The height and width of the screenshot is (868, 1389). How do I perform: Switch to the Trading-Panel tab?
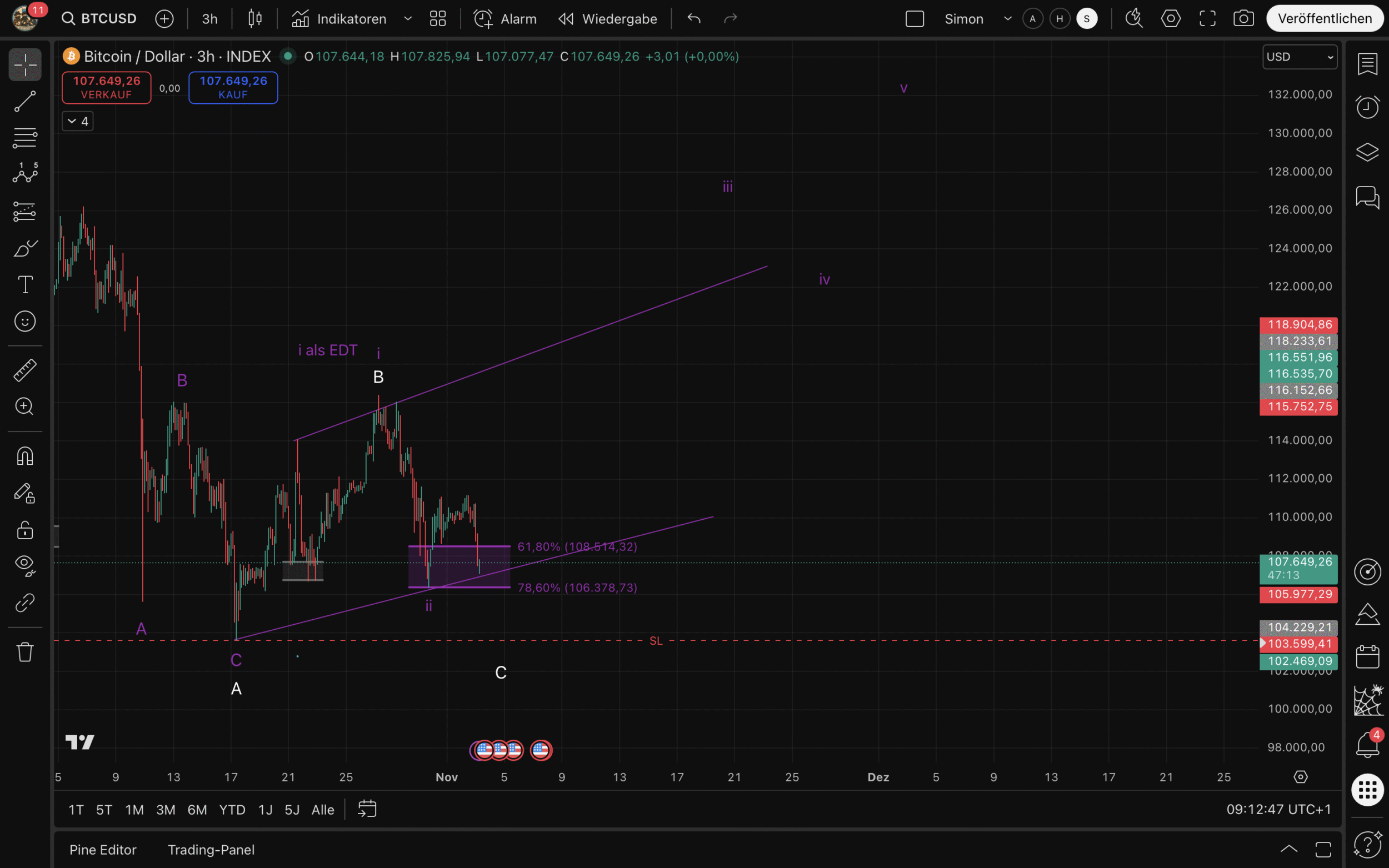coord(211,850)
